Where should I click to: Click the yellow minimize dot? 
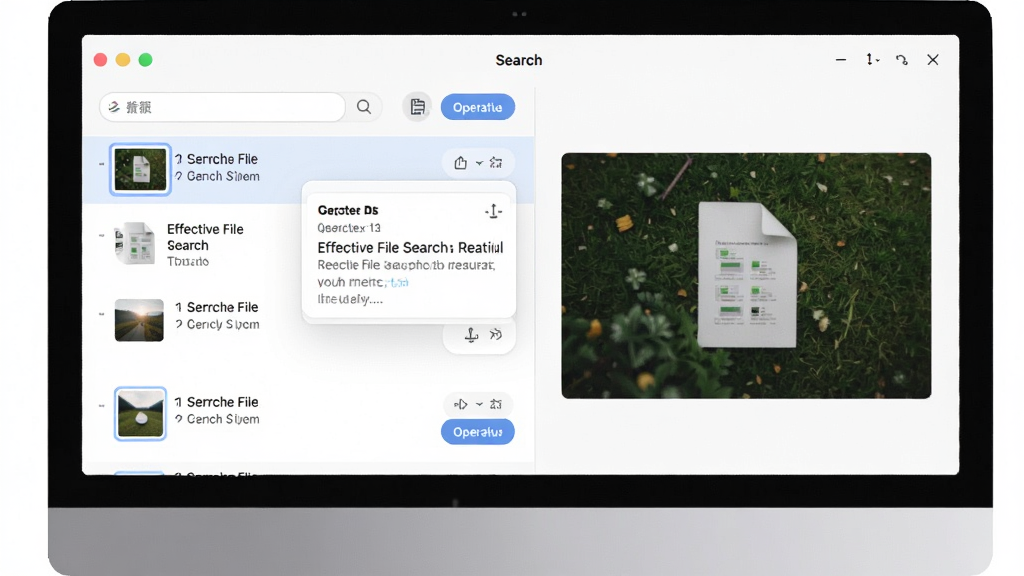(123, 60)
